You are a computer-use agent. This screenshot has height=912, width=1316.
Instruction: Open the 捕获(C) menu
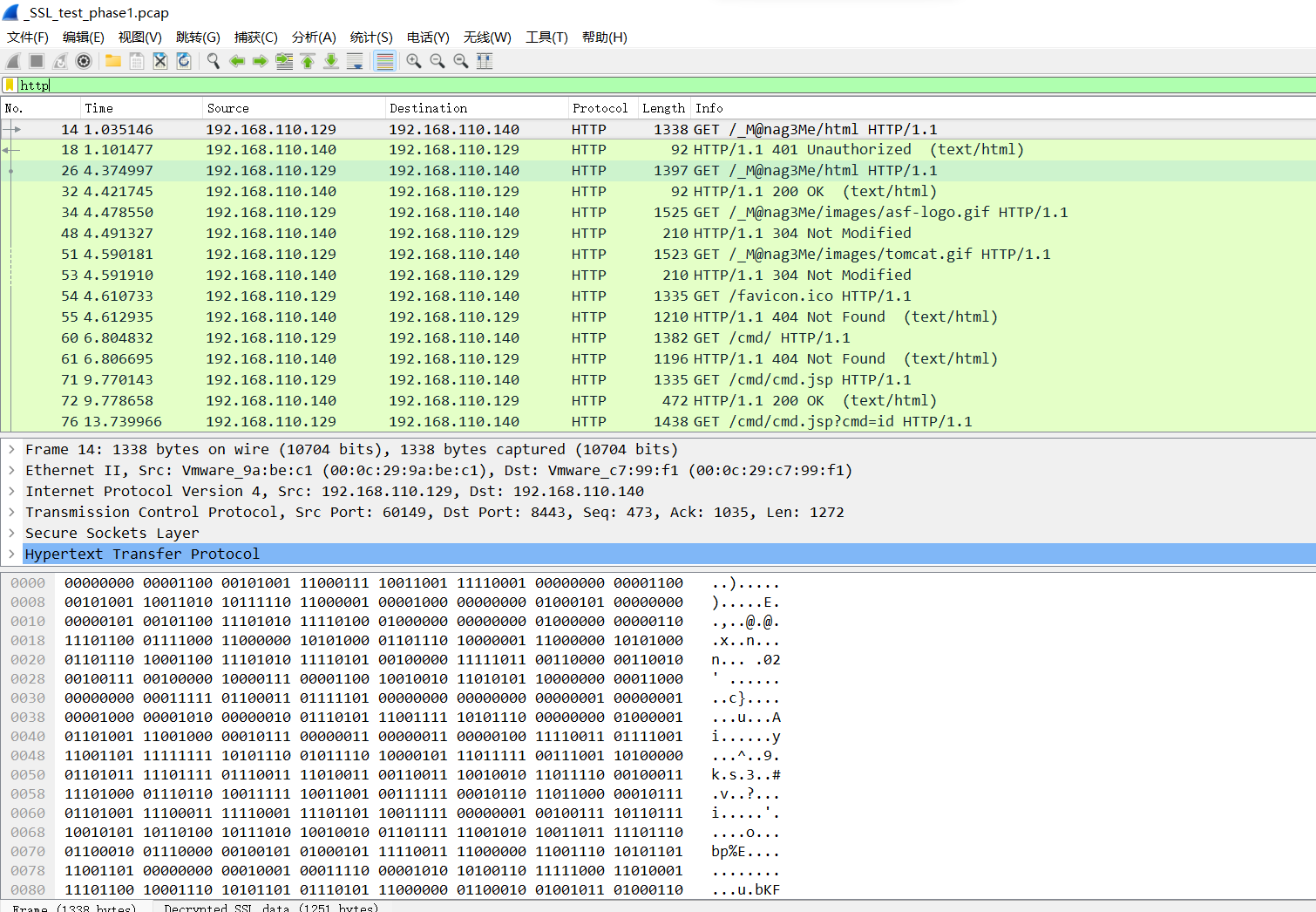pyautogui.click(x=256, y=37)
